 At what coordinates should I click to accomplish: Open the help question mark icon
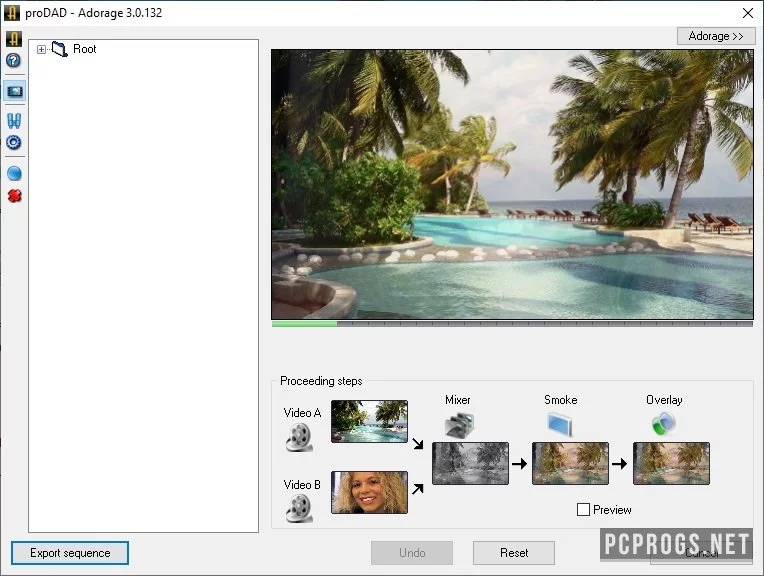14,60
